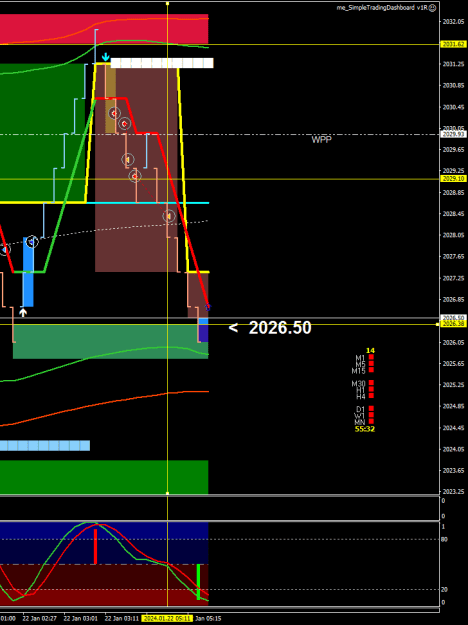Select the W1 red timeframe indicator square
The image size is (468, 625).
[x=371, y=415]
